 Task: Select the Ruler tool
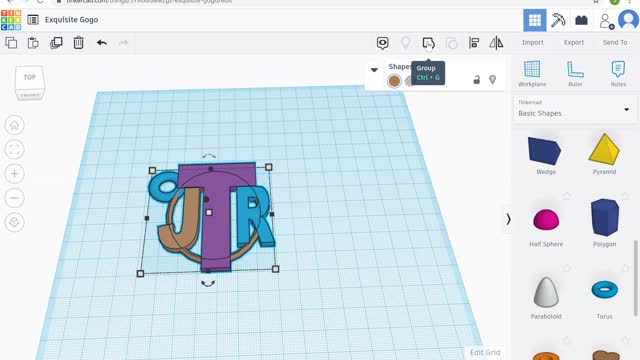[x=575, y=73]
